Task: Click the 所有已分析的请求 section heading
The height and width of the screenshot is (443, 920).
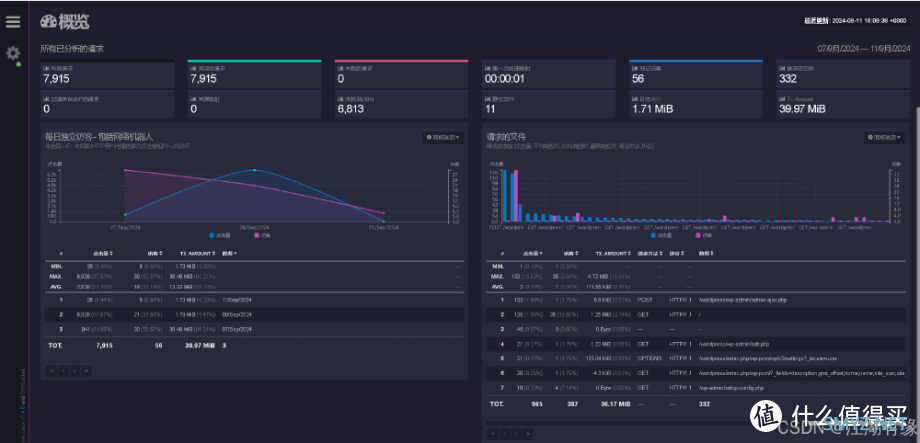Action: 72,49
